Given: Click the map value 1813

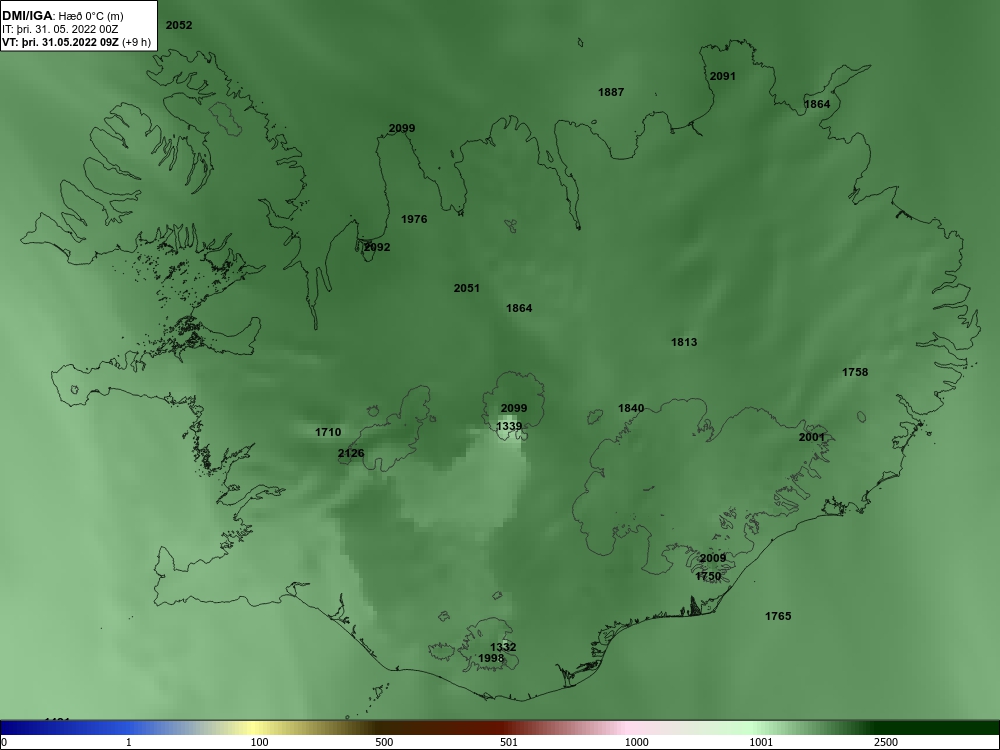Looking at the screenshot, I should (x=684, y=342).
